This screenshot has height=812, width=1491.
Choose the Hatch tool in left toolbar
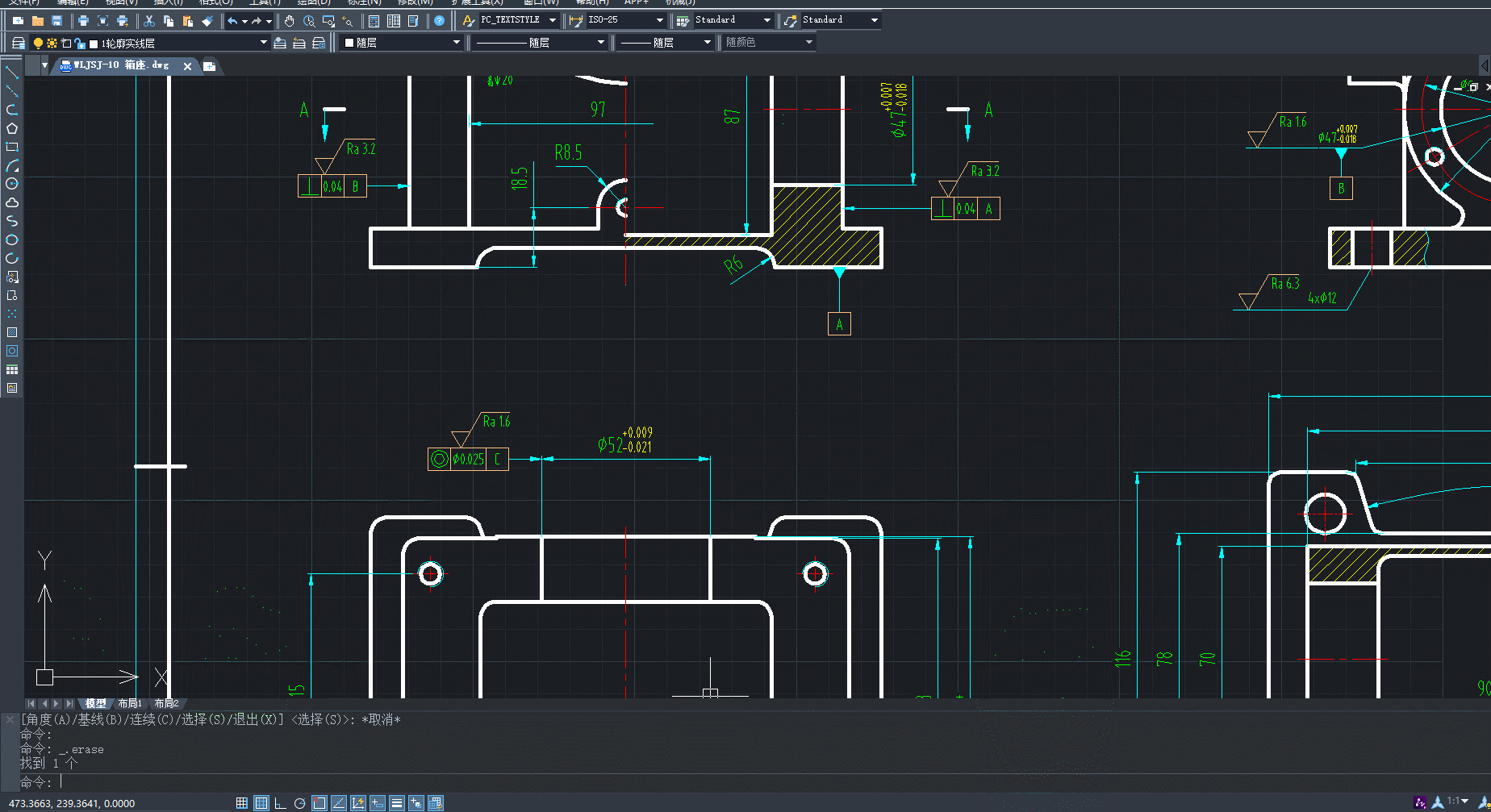12,332
